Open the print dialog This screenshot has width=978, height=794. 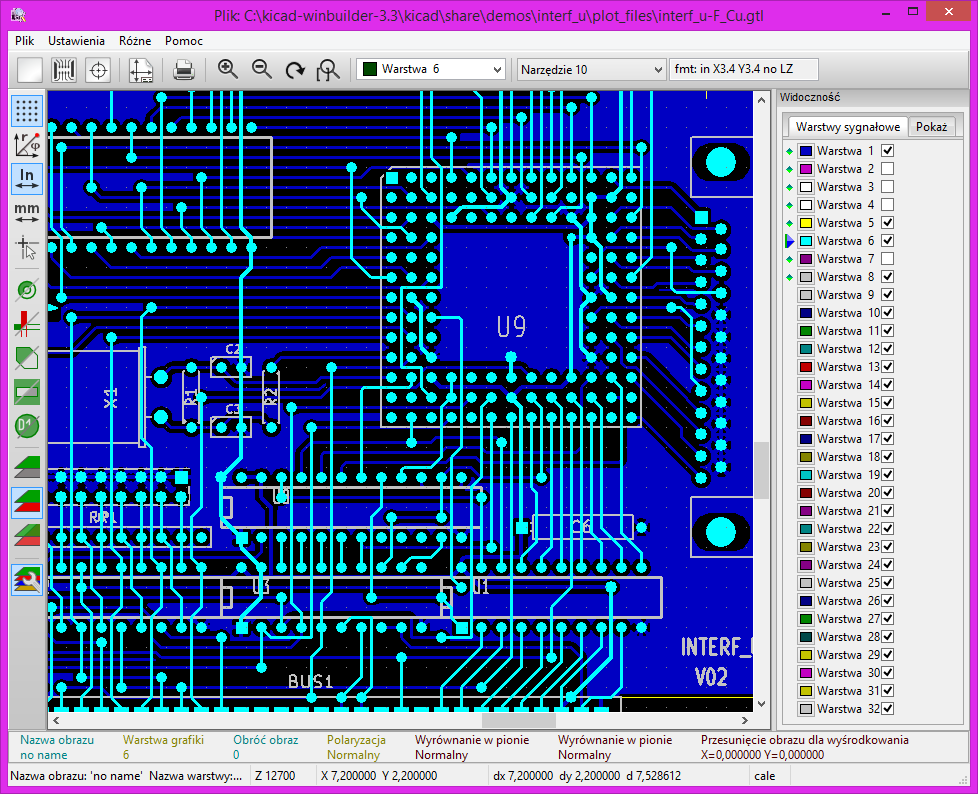tap(186, 69)
